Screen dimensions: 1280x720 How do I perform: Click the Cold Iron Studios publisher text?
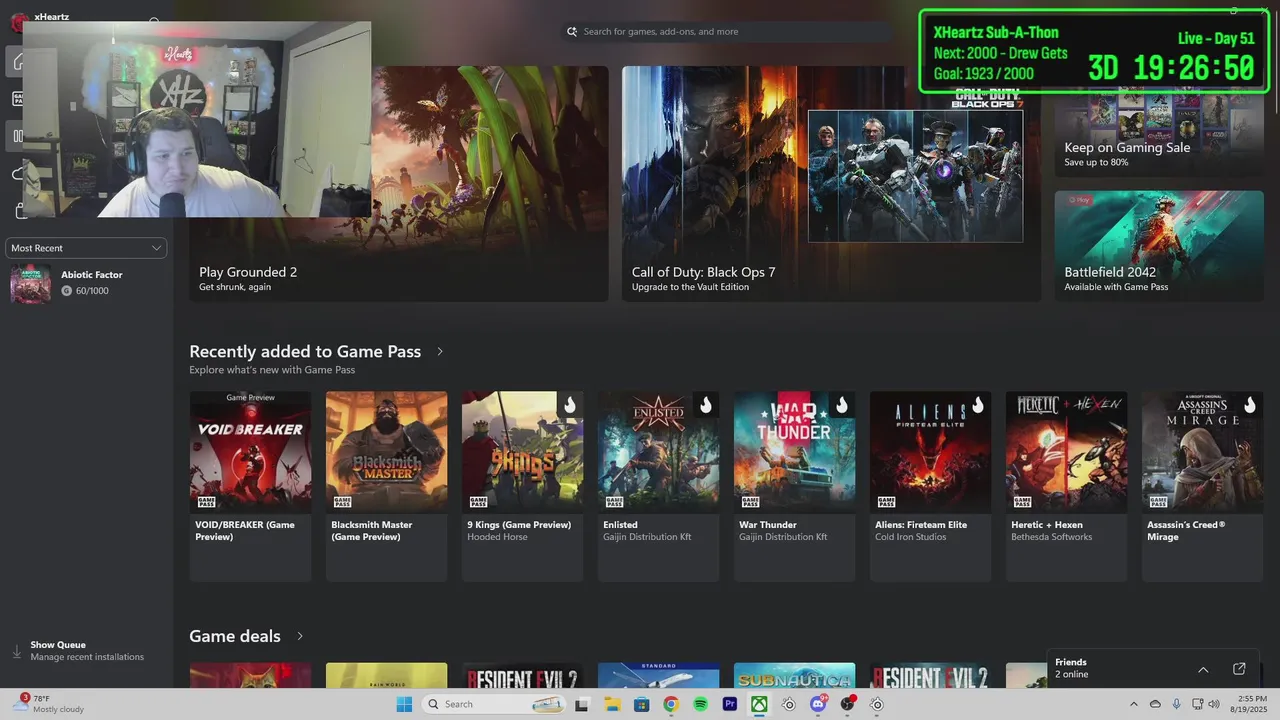[x=911, y=537]
